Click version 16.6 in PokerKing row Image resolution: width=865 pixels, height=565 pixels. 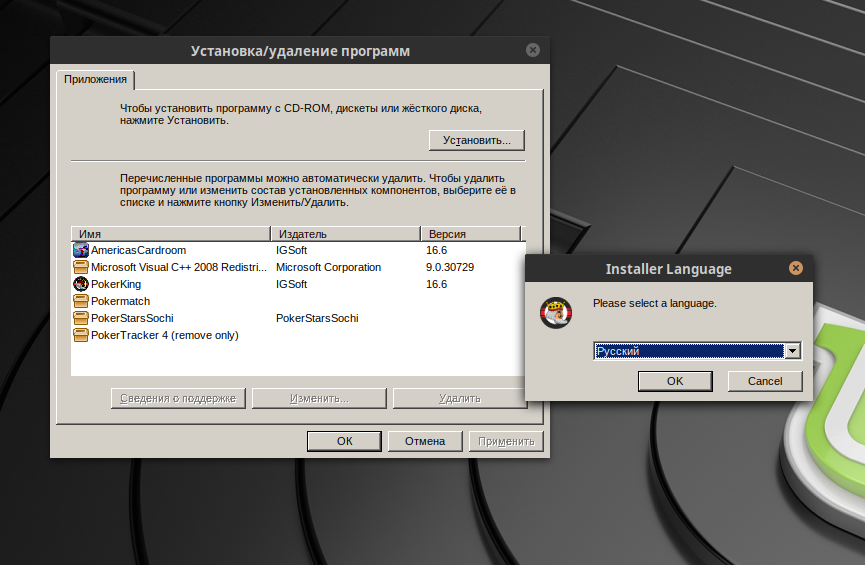tap(436, 284)
